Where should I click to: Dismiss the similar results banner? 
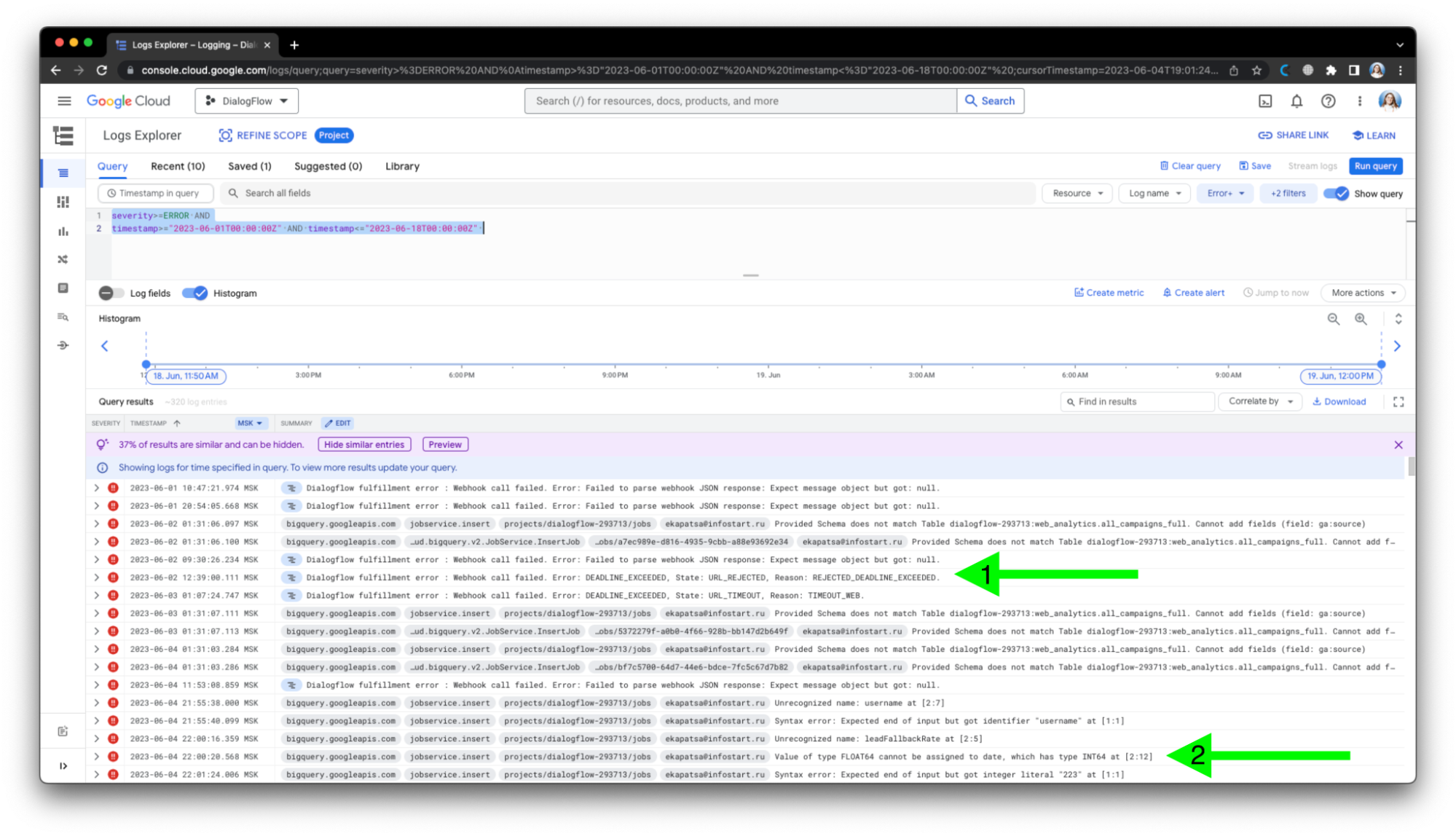[x=1398, y=445]
